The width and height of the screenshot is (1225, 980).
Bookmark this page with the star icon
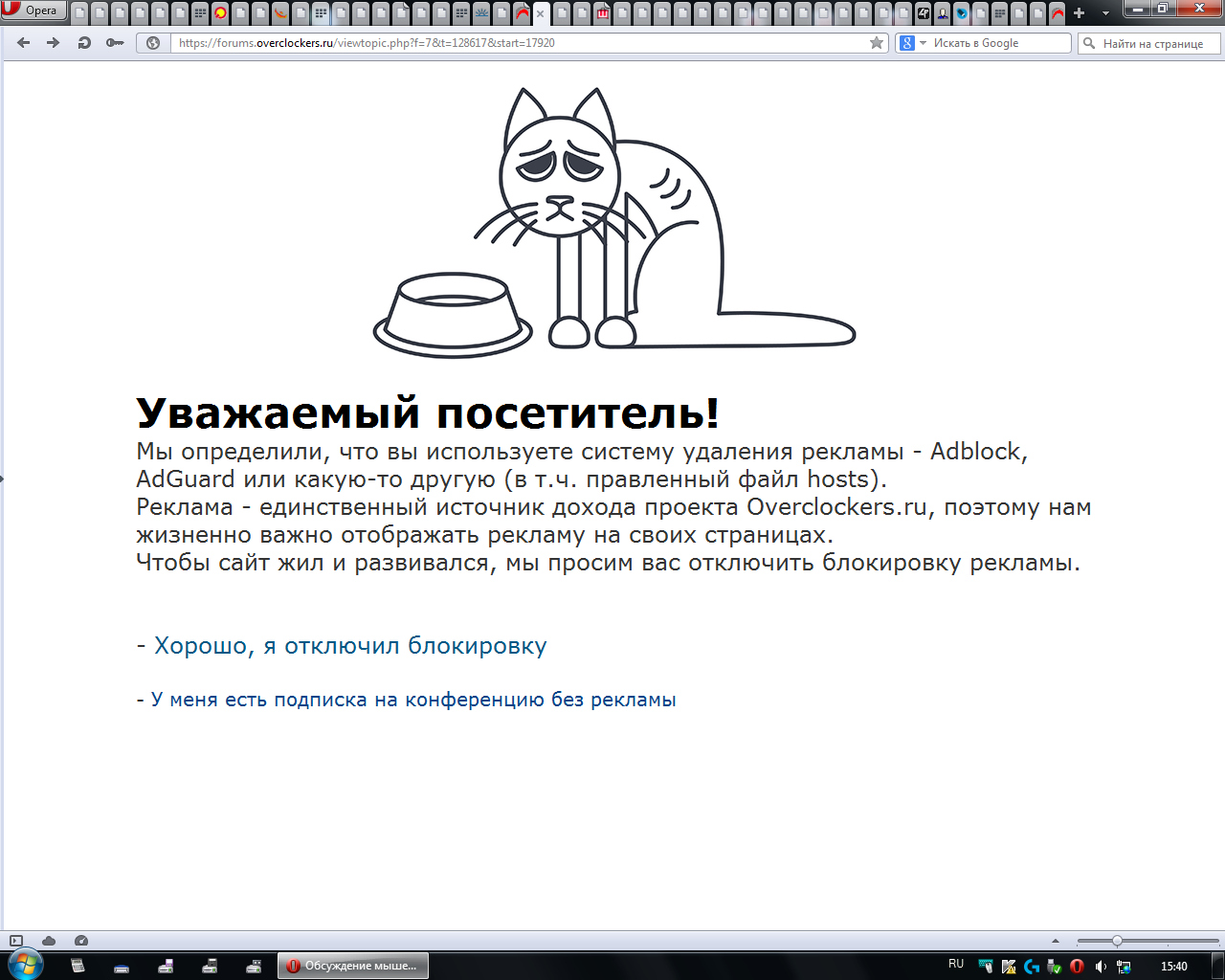click(877, 43)
